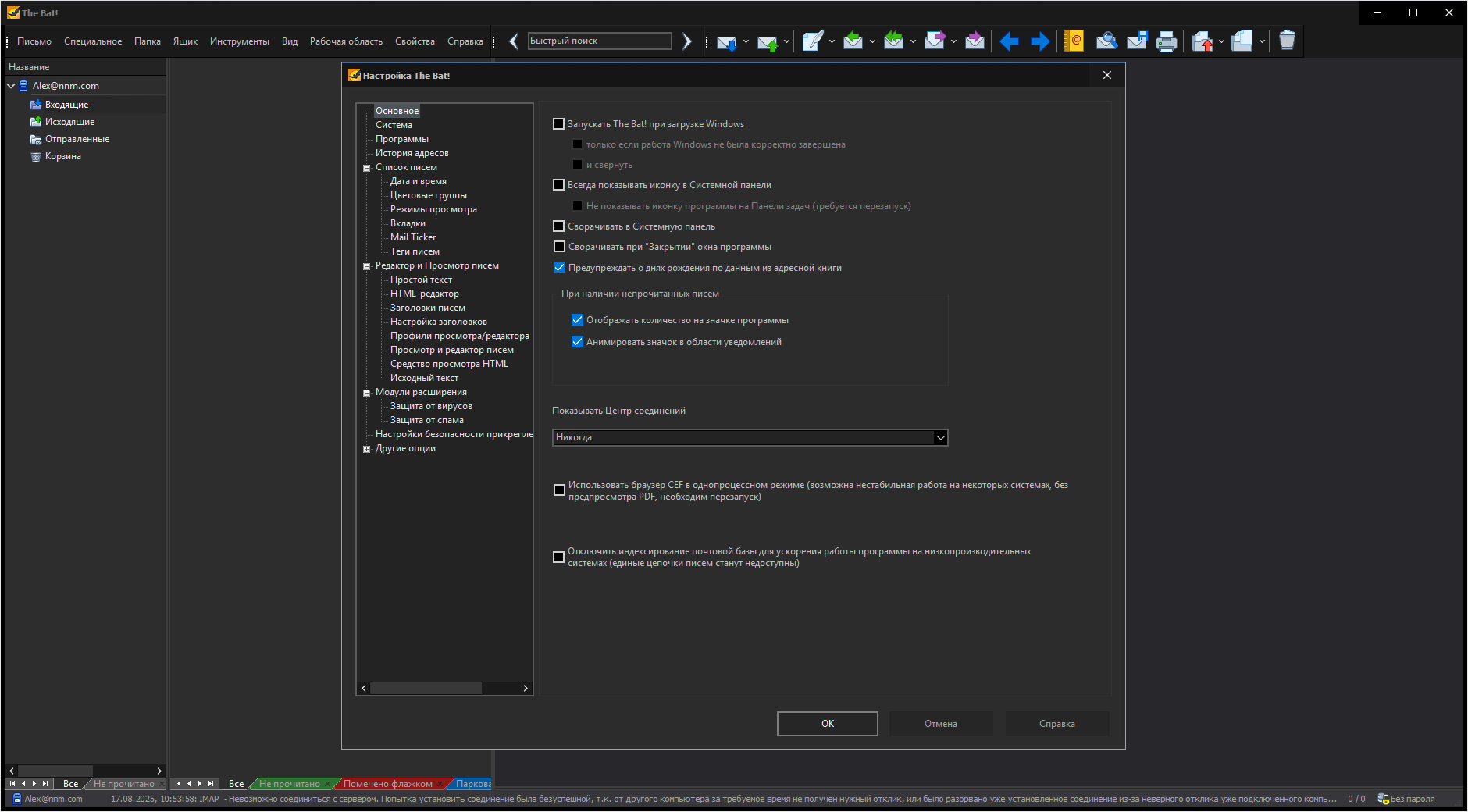Go to previous message with blue left arrow
1468x812 pixels.
(x=1010, y=41)
